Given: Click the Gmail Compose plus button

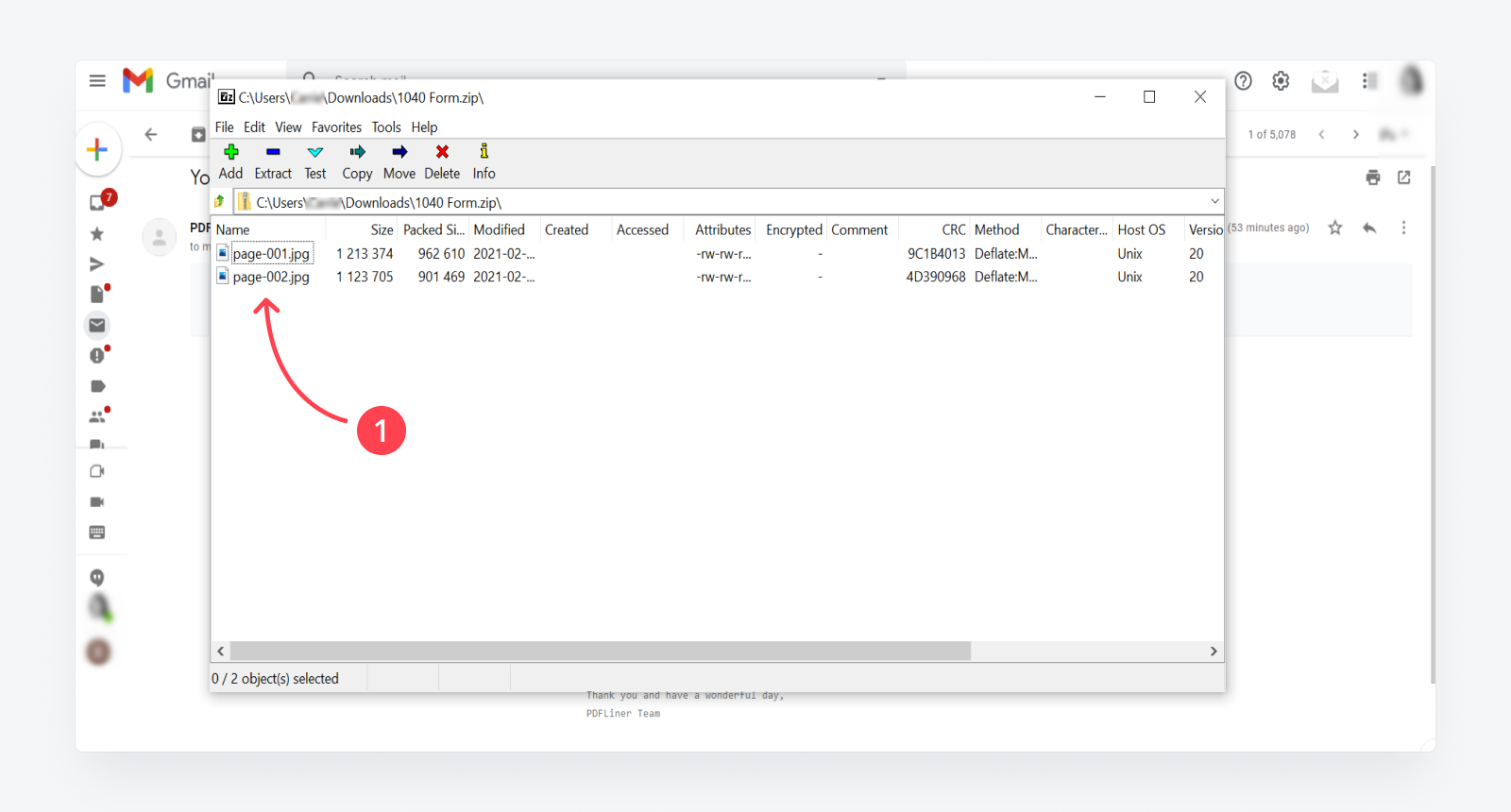Looking at the screenshot, I should (x=97, y=149).
